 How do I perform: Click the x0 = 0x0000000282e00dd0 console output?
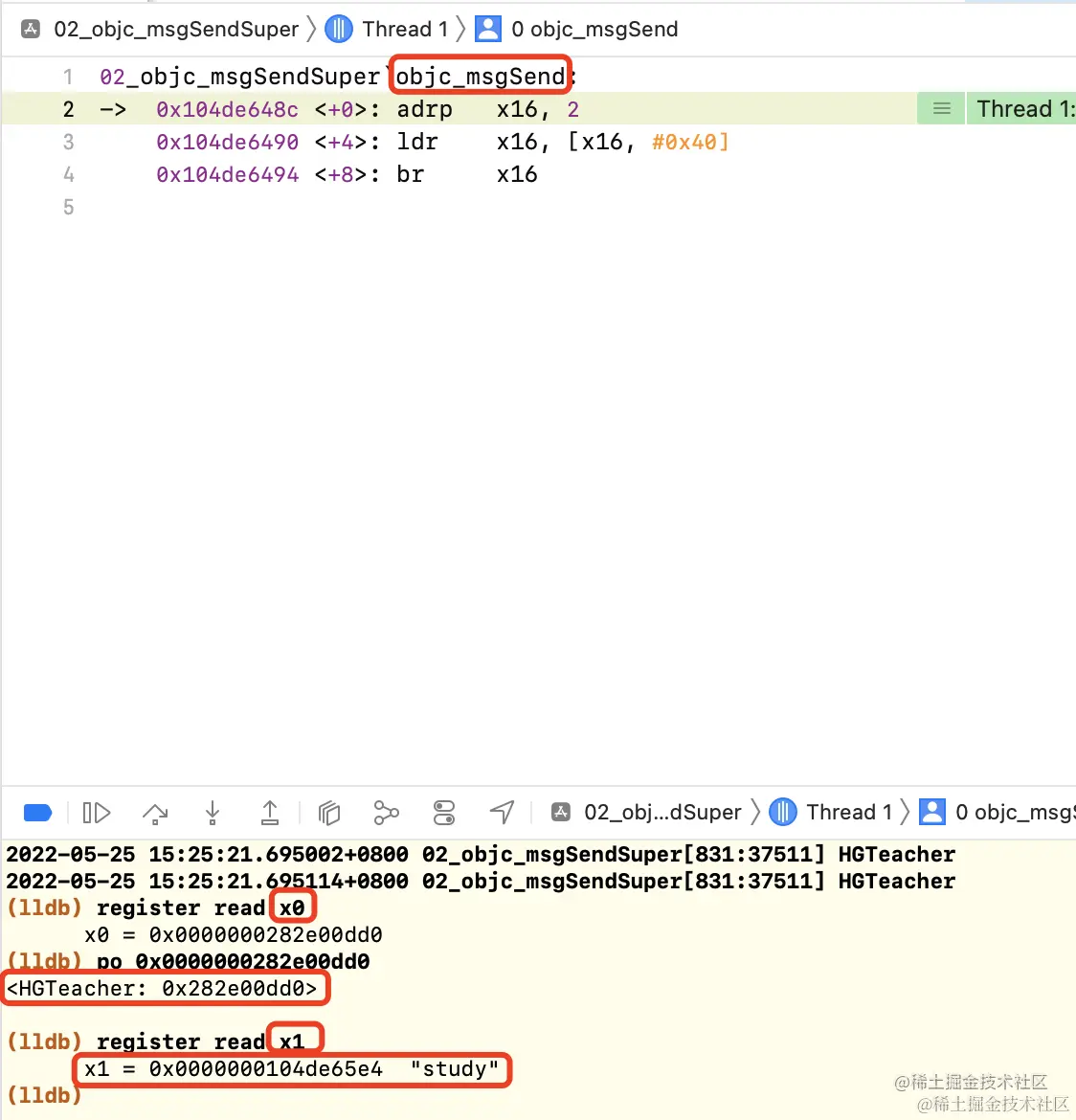pyautogui.click(x=233, y=935)
